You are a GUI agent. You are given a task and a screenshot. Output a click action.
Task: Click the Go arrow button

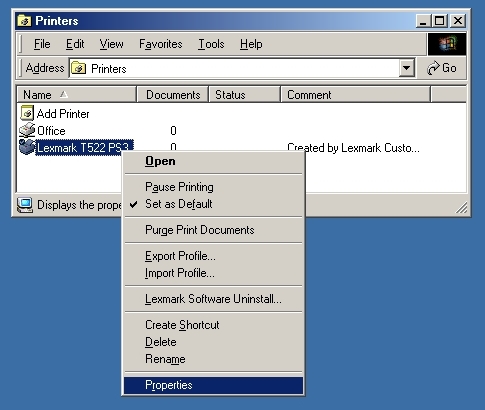point(442,68)
